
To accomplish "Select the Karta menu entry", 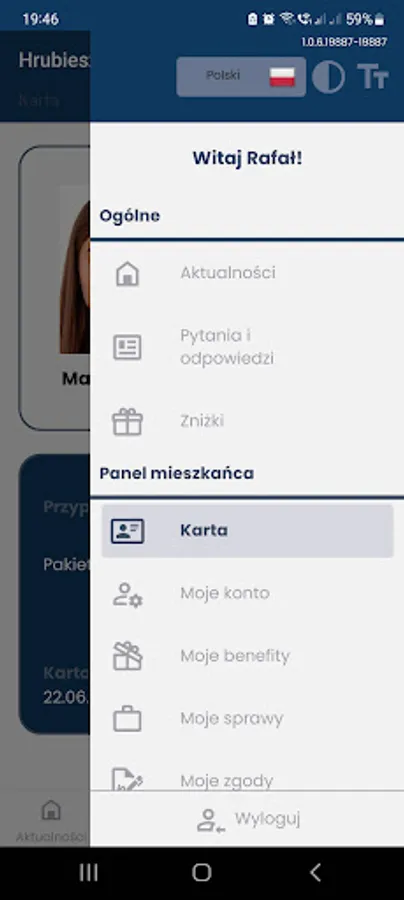I will (x=247, y=531).
